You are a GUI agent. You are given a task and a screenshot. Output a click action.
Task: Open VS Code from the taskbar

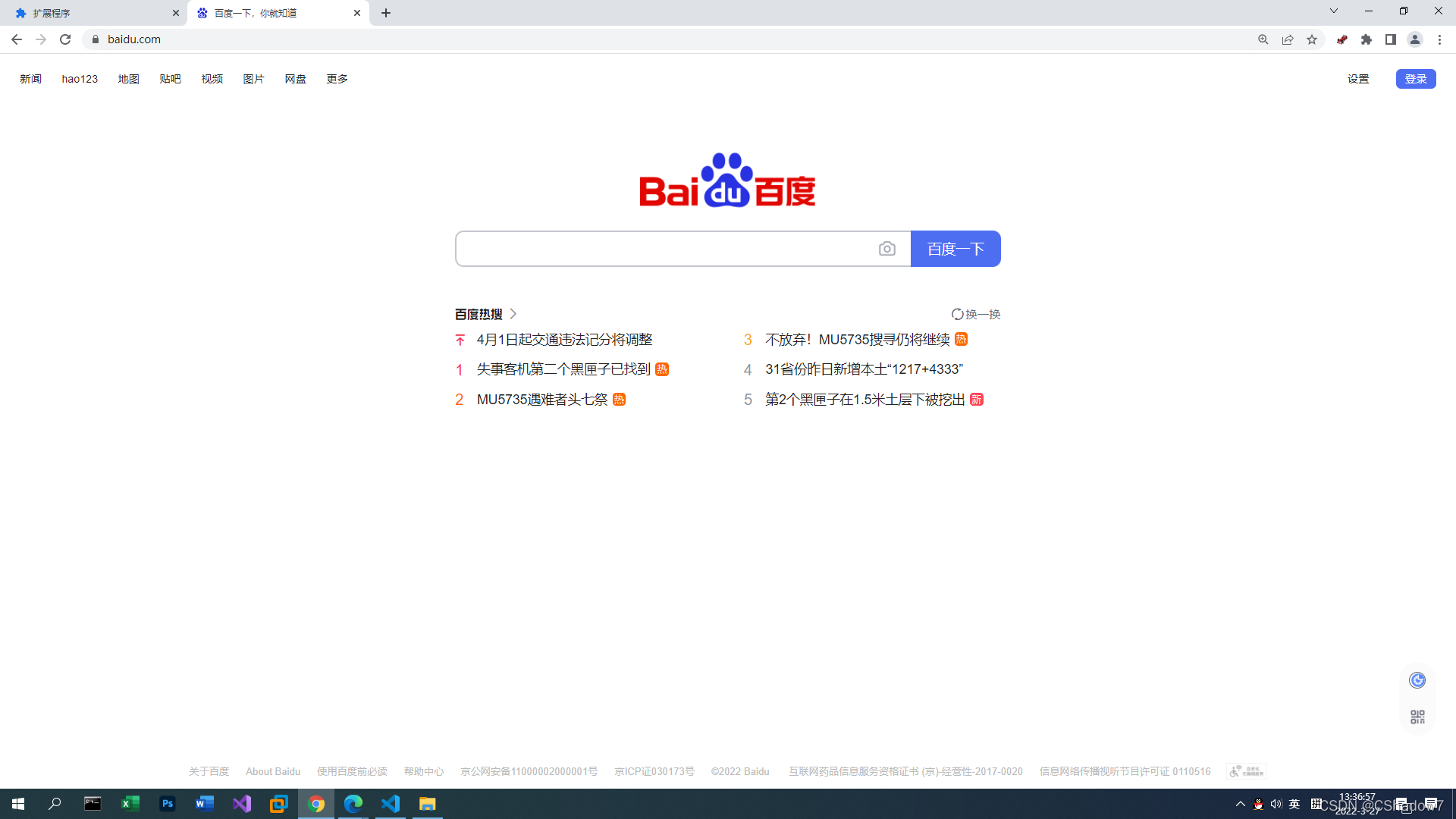pos(391,804)
